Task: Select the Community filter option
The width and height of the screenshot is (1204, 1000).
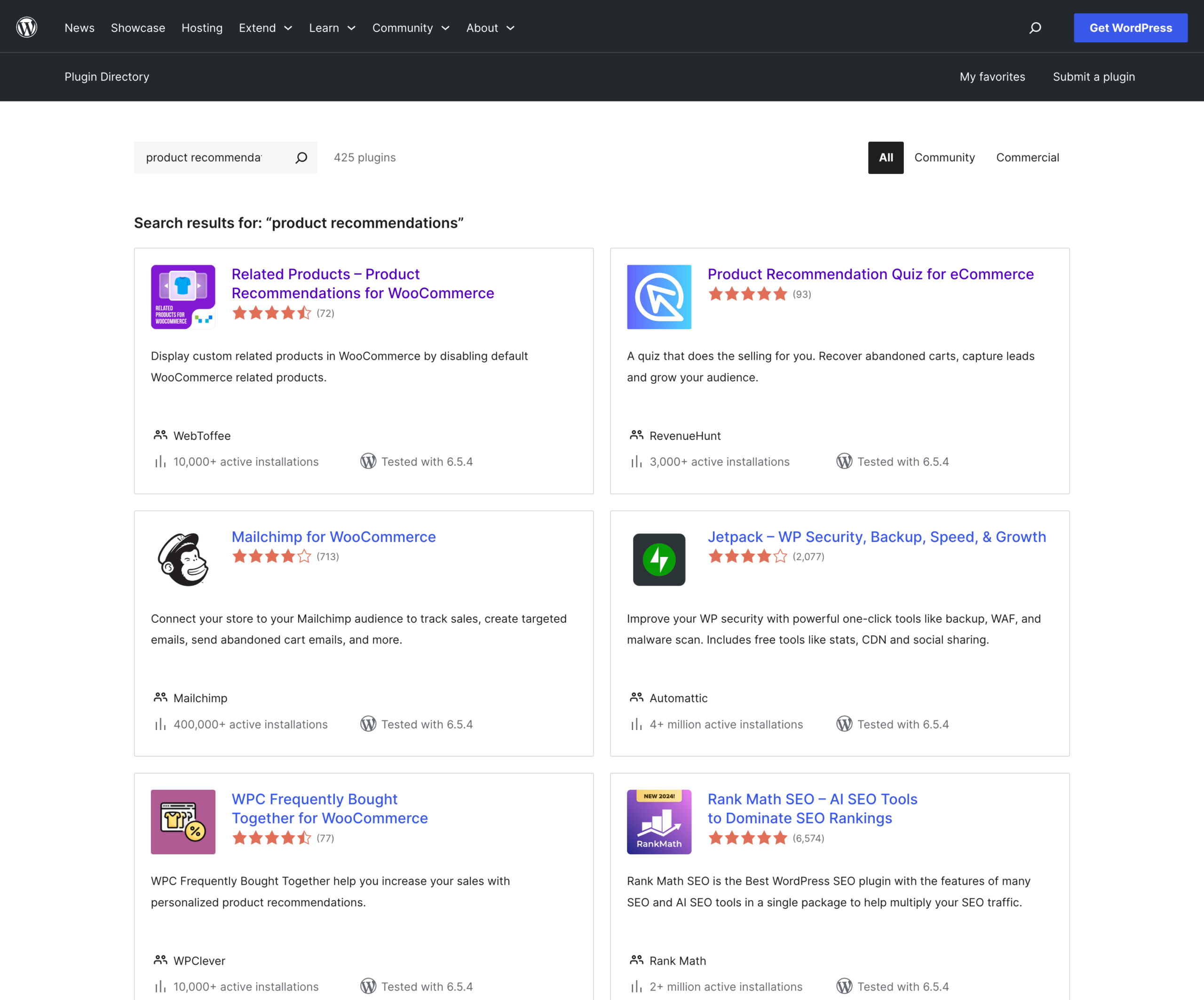Action: pos(944,157)
